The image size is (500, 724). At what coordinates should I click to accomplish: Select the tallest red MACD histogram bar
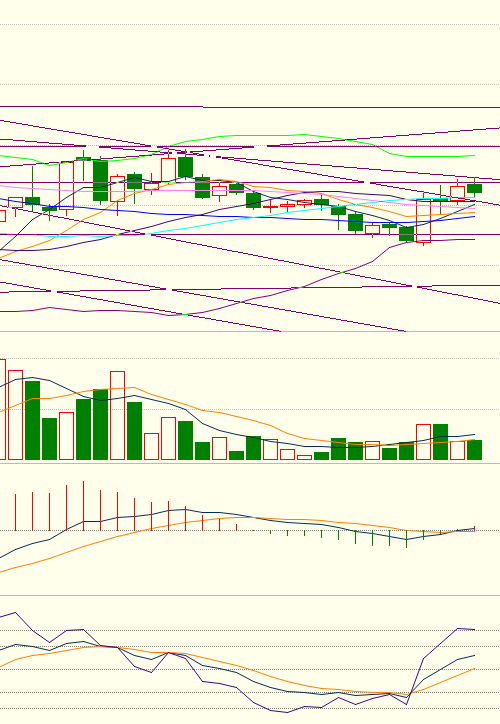click(x=84, y=506)
